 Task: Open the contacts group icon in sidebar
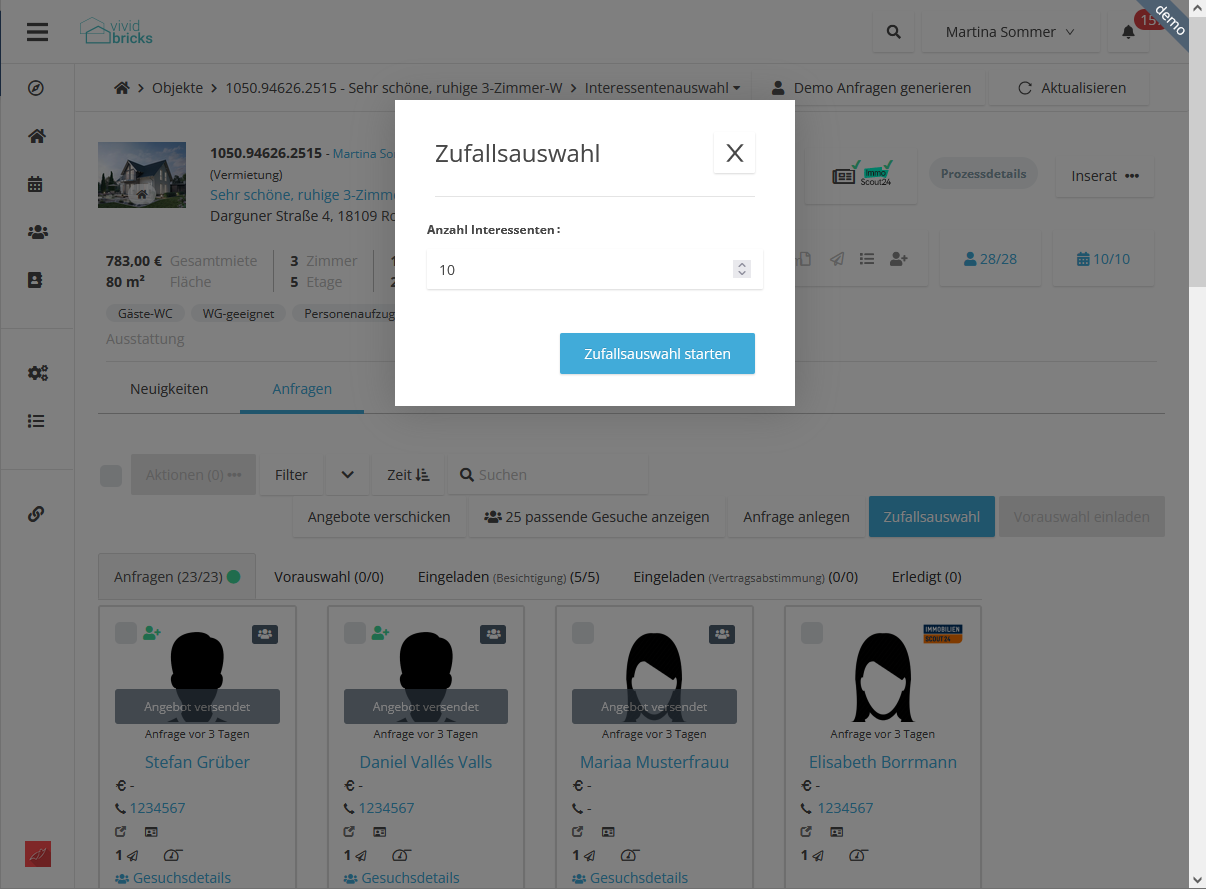click(37, 232)
